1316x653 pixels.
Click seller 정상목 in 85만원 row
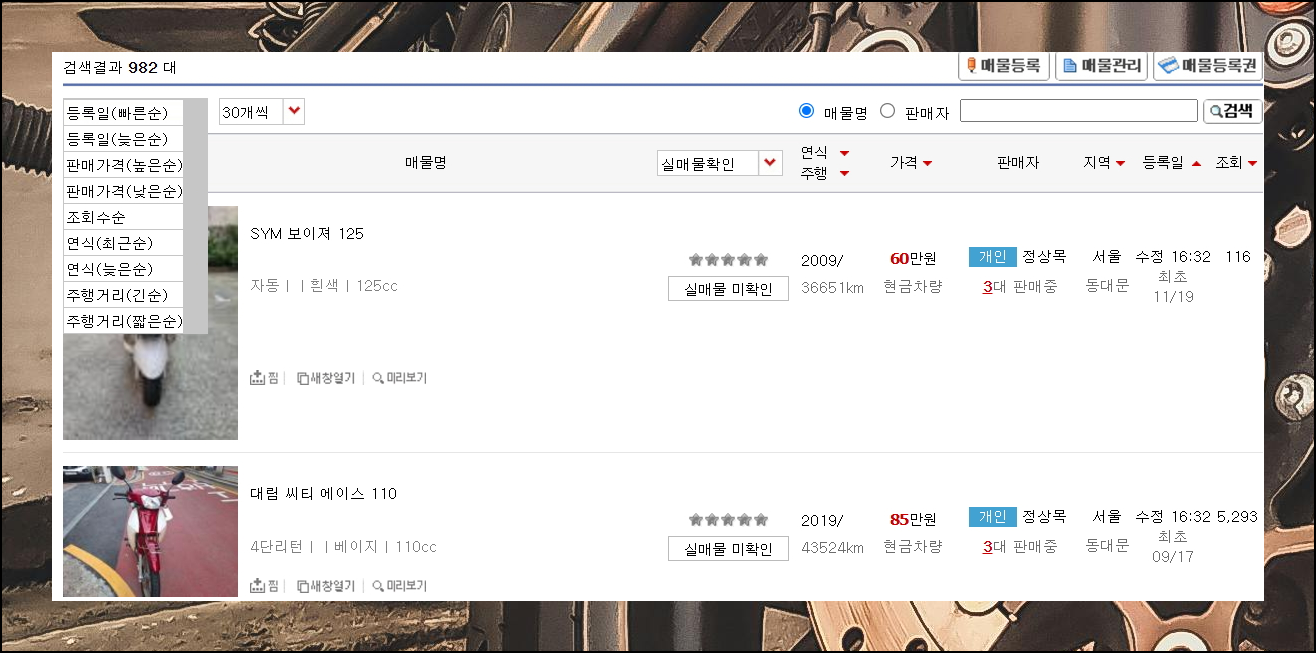[1044, 517]
